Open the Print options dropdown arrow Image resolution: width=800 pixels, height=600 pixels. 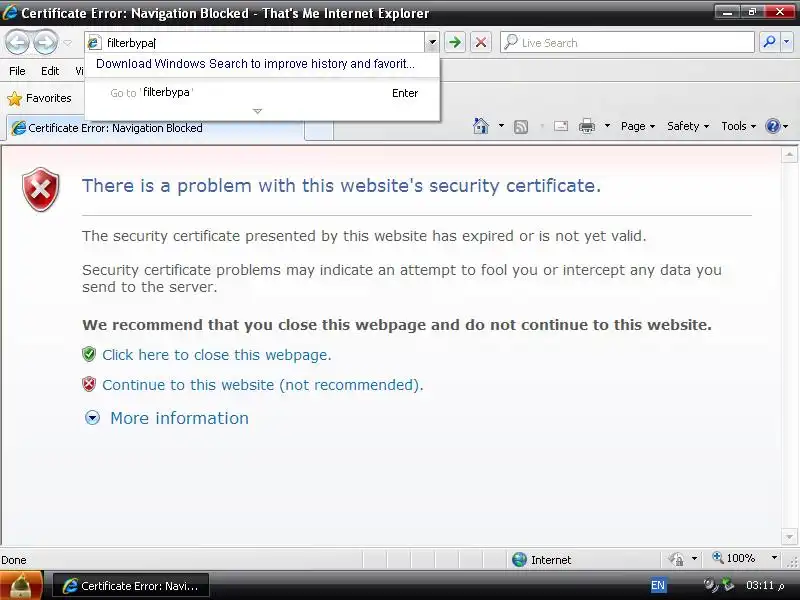tap(607, 126)
